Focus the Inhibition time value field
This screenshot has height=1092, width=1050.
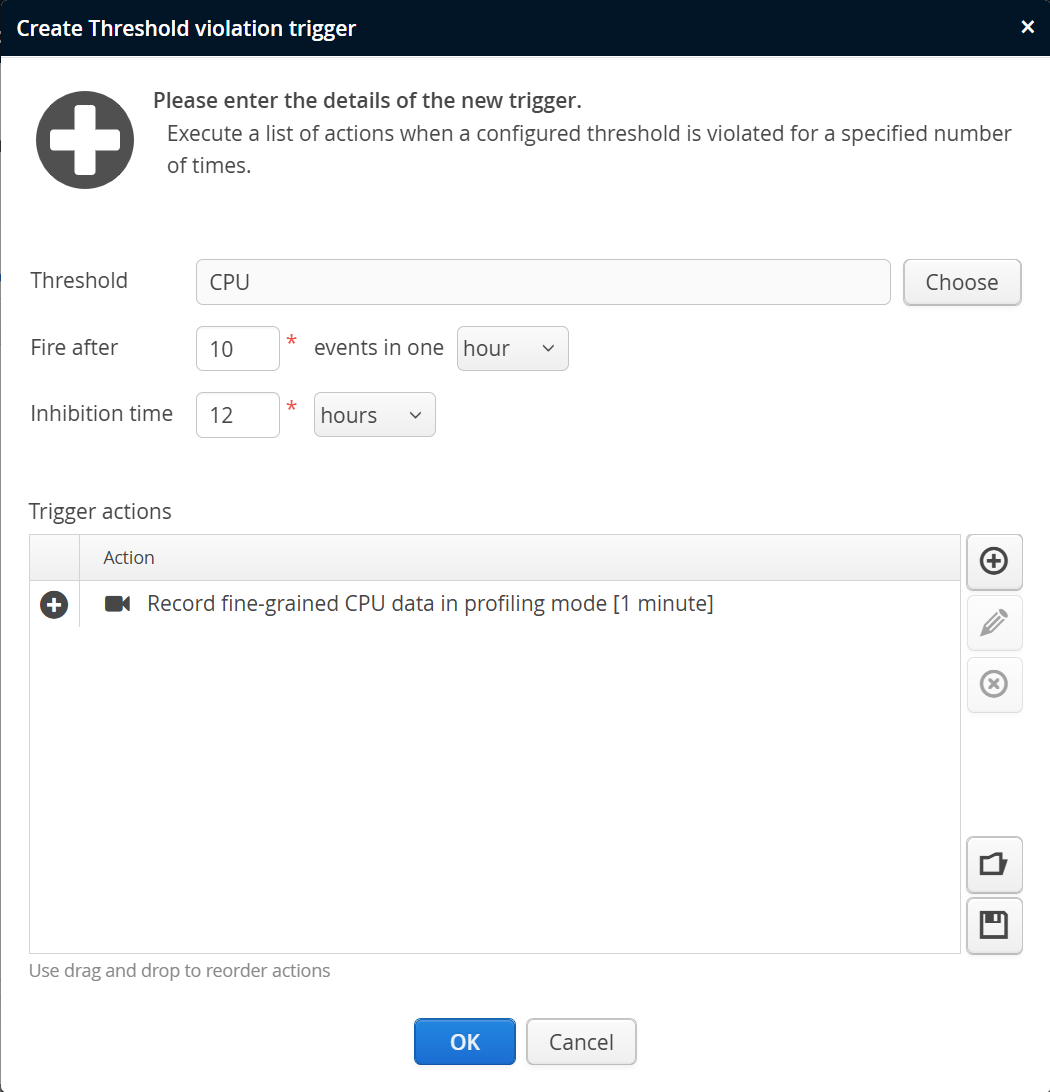(x=237, y=415)
